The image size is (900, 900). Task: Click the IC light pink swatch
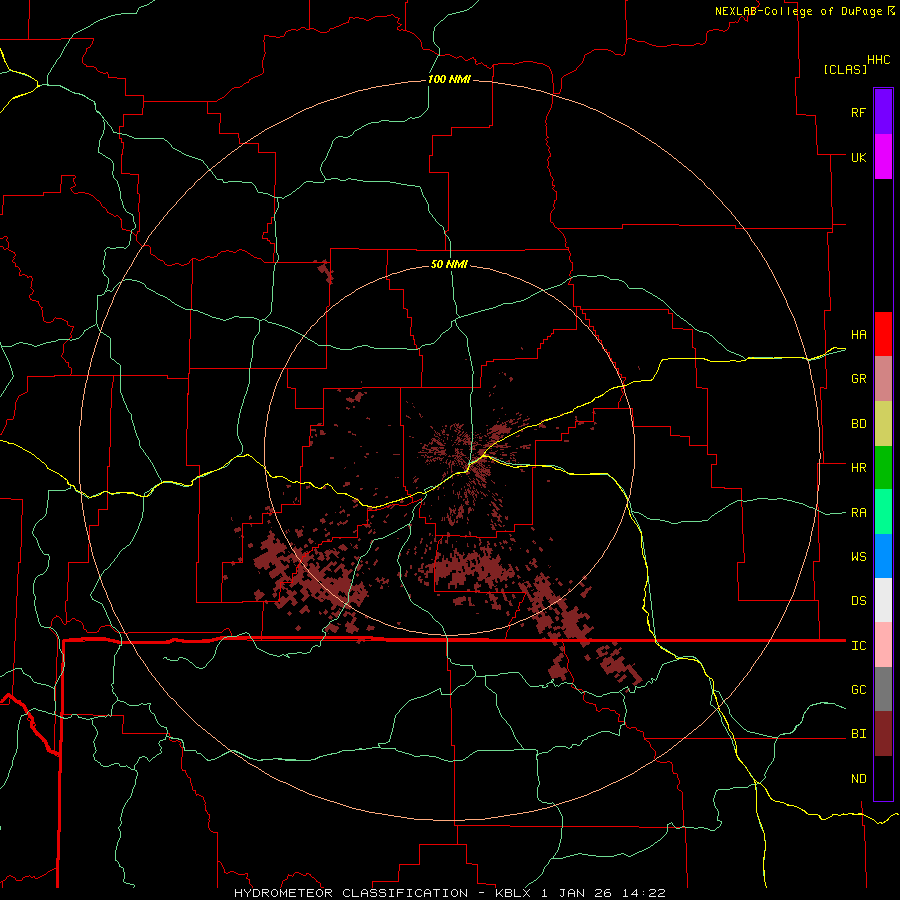point(883,645)
